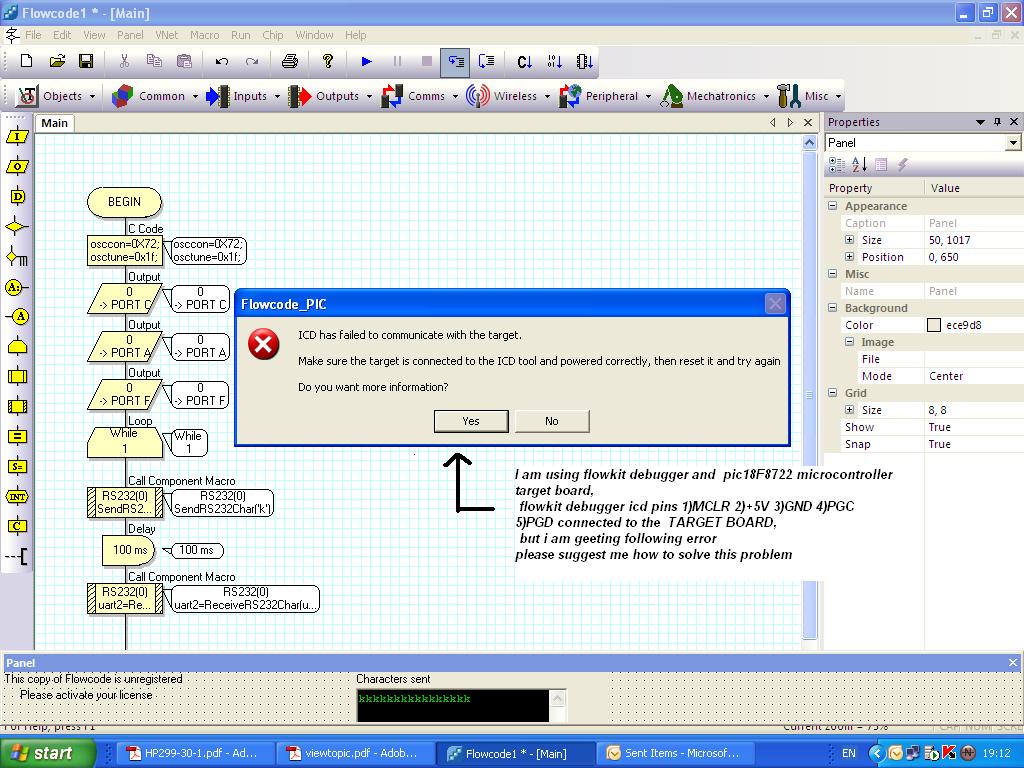Screen dimensions: 1024x768
Task: Click the Step Into toolbar icon
Action: coord(455,61)
